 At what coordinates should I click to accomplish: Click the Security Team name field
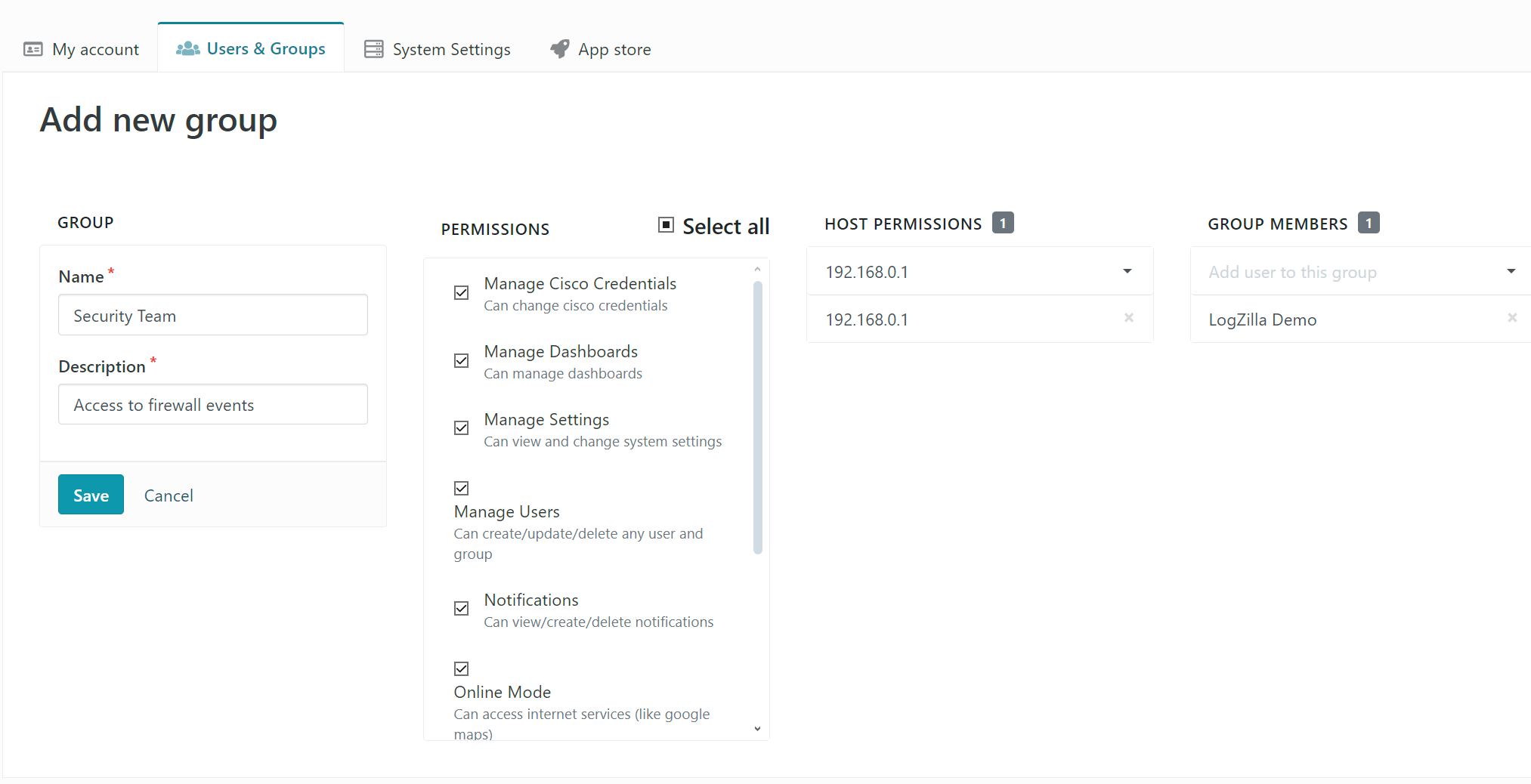pyautogui.click(x=212, y=315)
